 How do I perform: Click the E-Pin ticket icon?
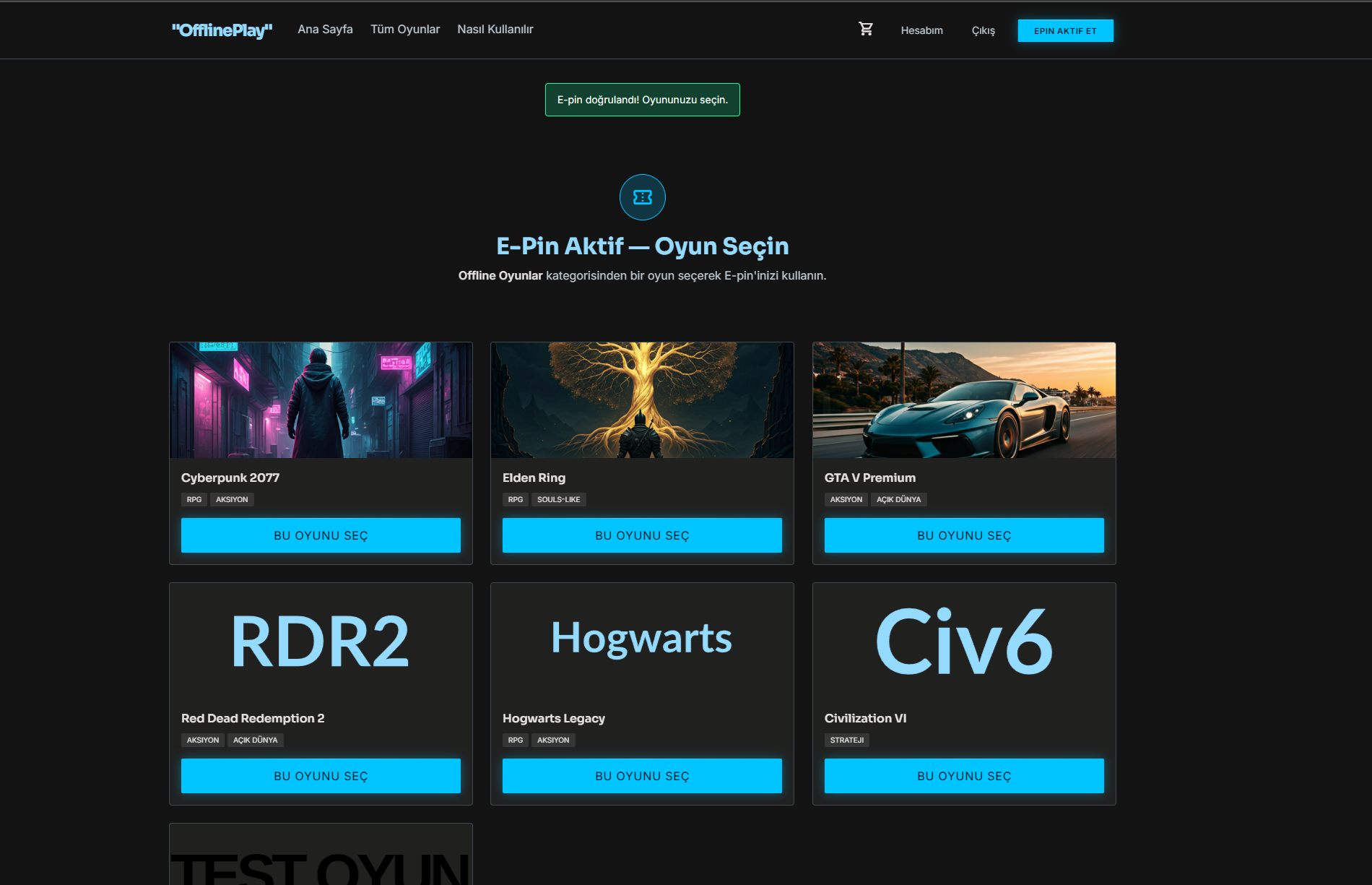[x=643, y=197]
